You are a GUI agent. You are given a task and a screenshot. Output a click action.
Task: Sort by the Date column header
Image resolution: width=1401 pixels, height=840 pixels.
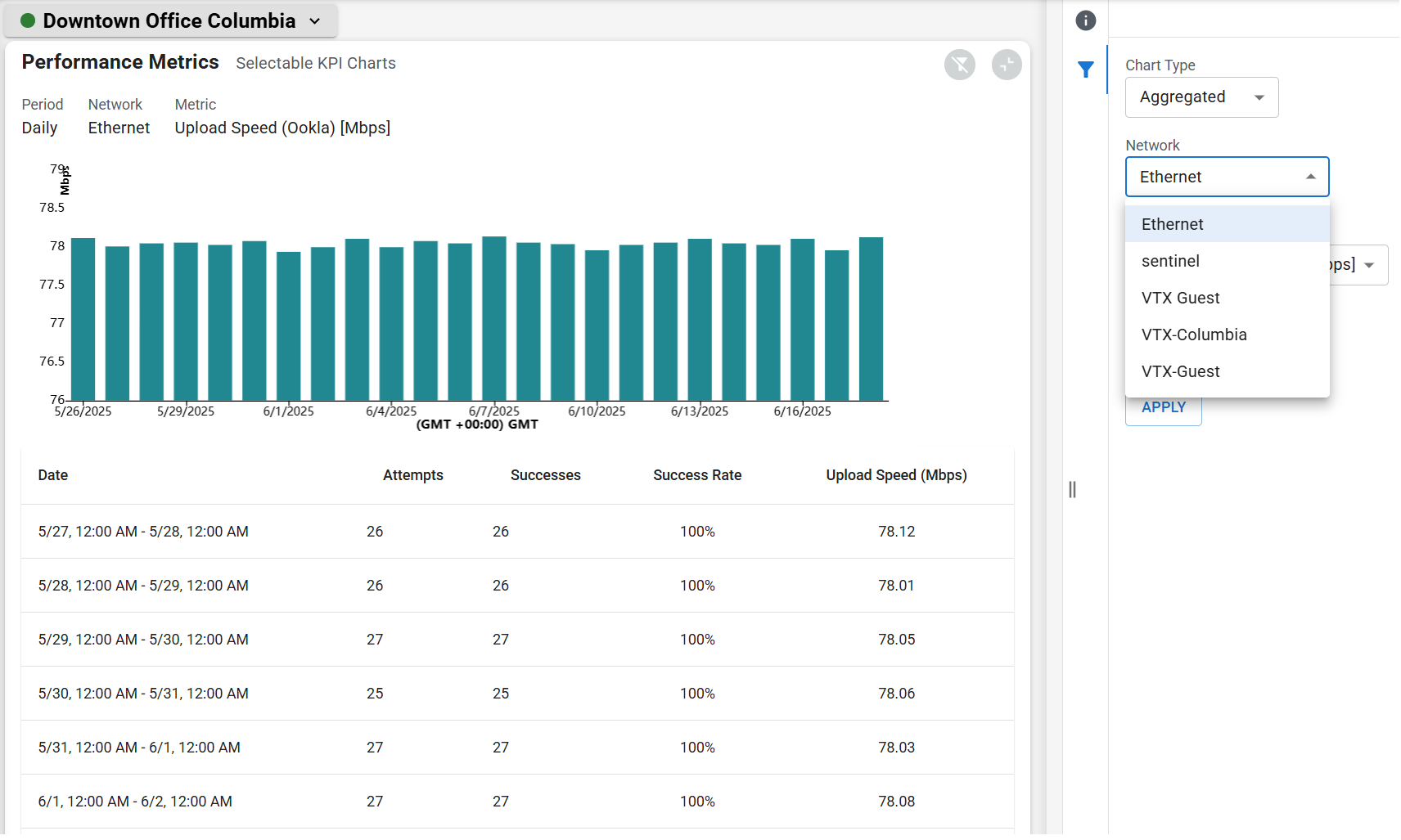pyautogui.click(x=53, y=475)
